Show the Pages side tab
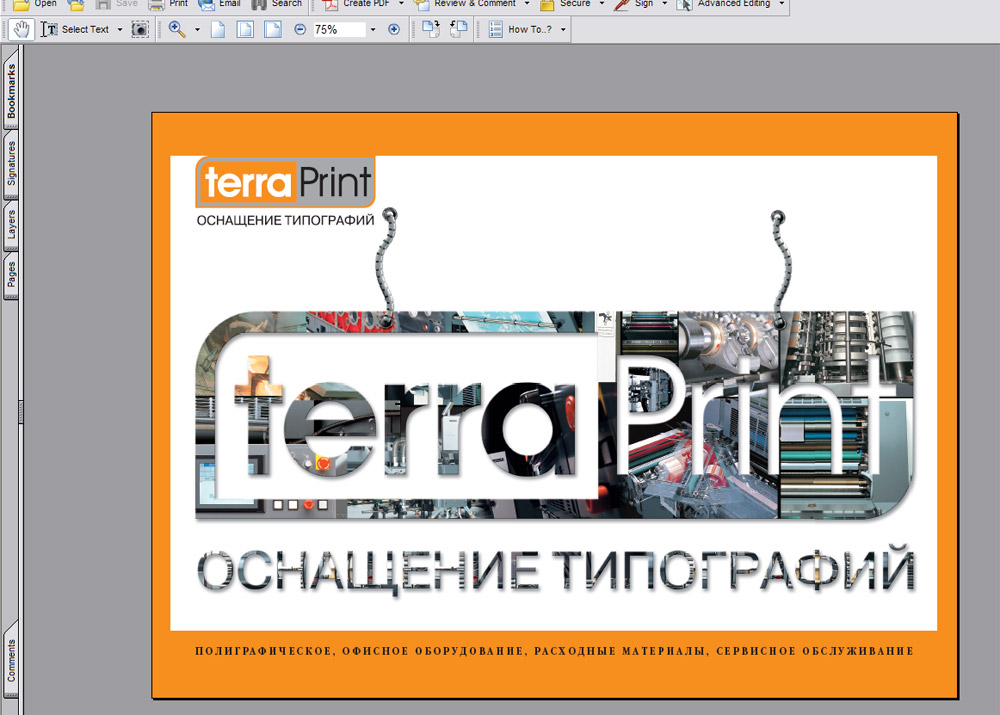This screenshot has height=715, width=1000. [x=11, y=274]
